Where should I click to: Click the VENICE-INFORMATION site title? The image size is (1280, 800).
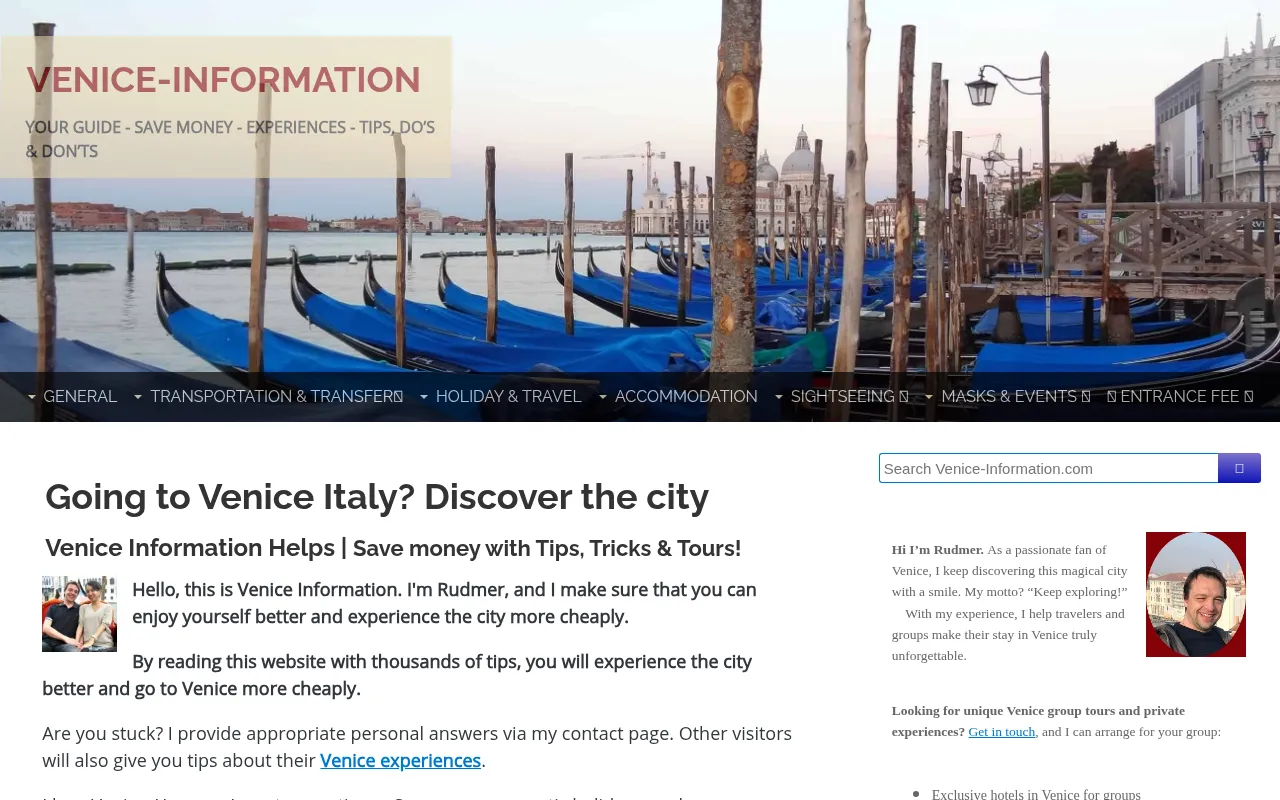[x=224, y=80]
